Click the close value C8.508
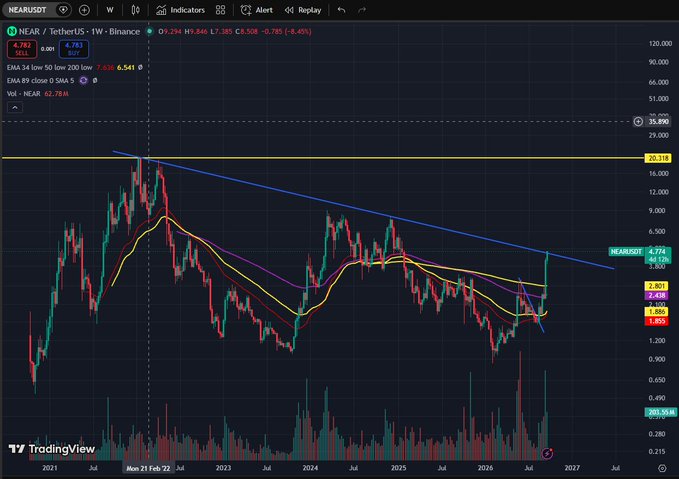 pos(246,32)
